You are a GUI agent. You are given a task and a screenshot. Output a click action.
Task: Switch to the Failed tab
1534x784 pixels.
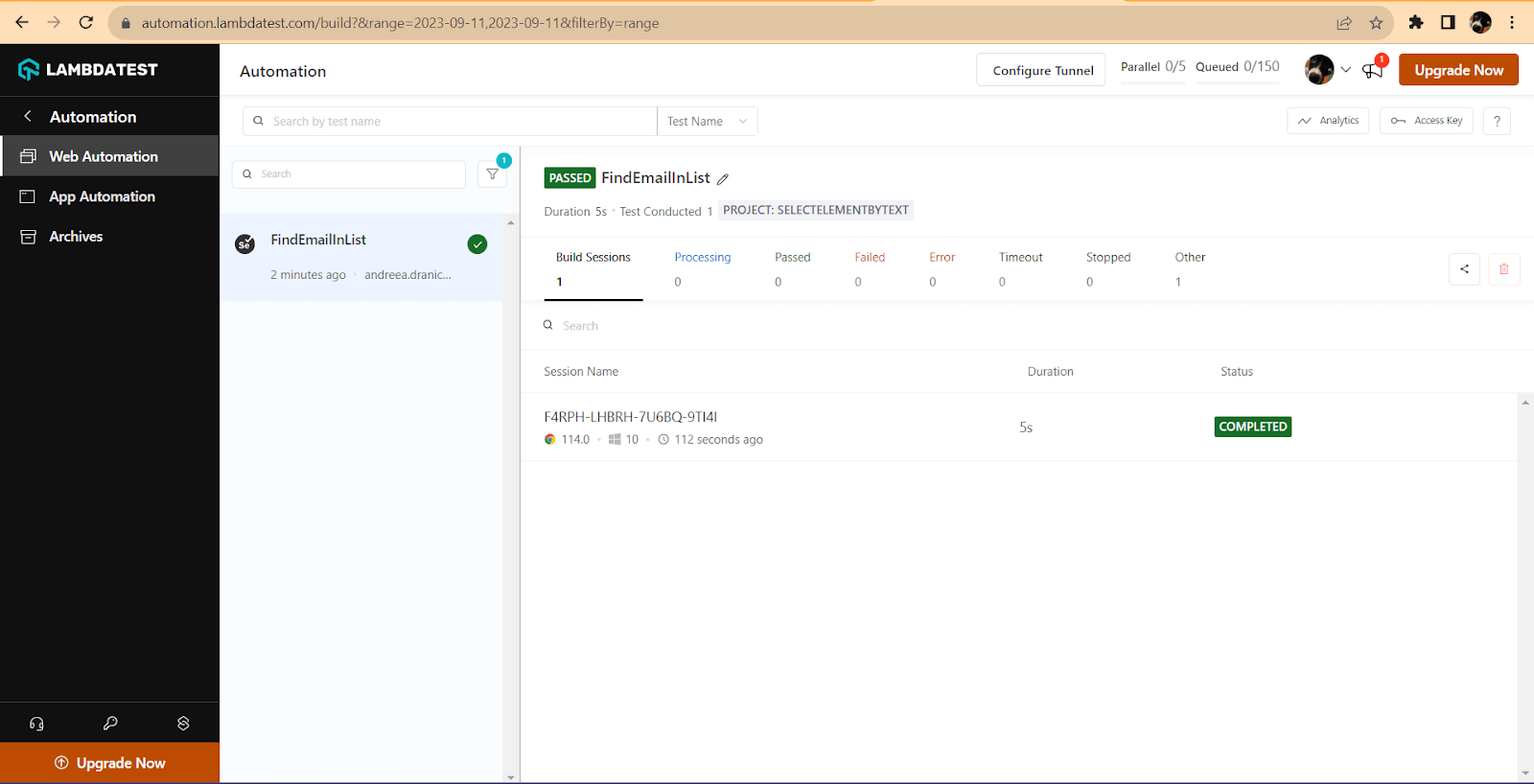click(870, 269)
